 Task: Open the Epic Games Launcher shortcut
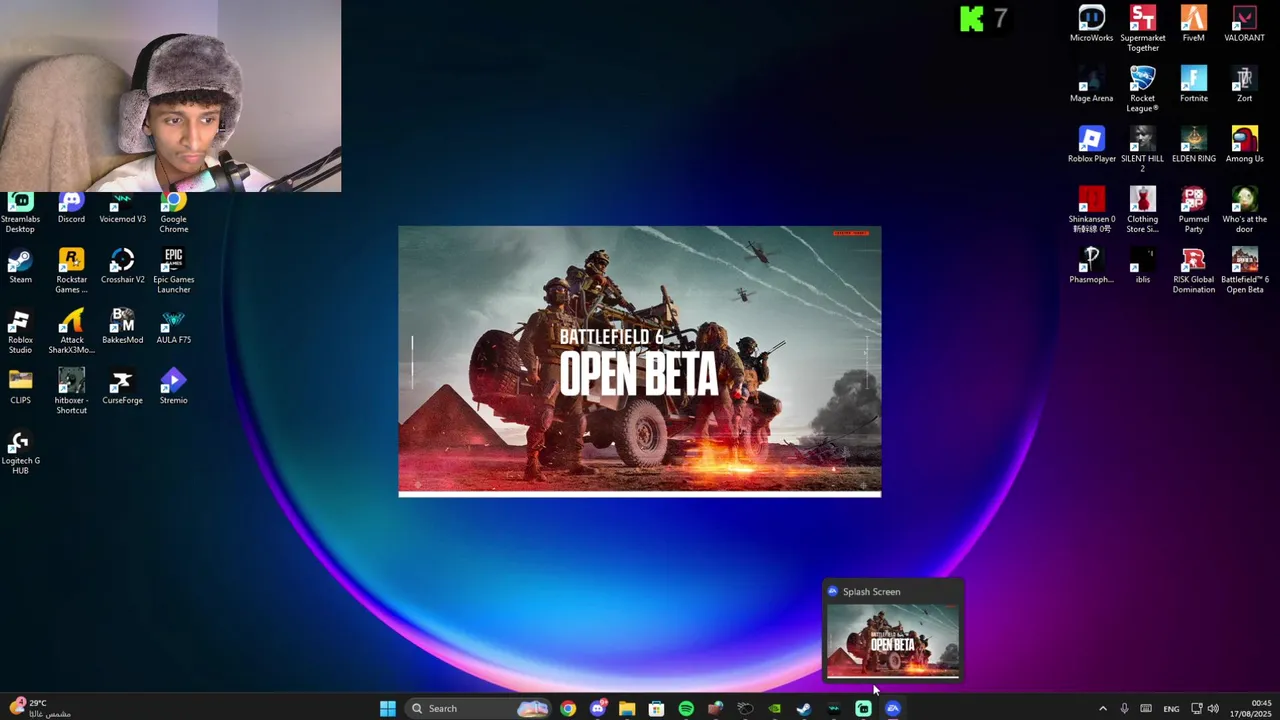tap(173, 272)
